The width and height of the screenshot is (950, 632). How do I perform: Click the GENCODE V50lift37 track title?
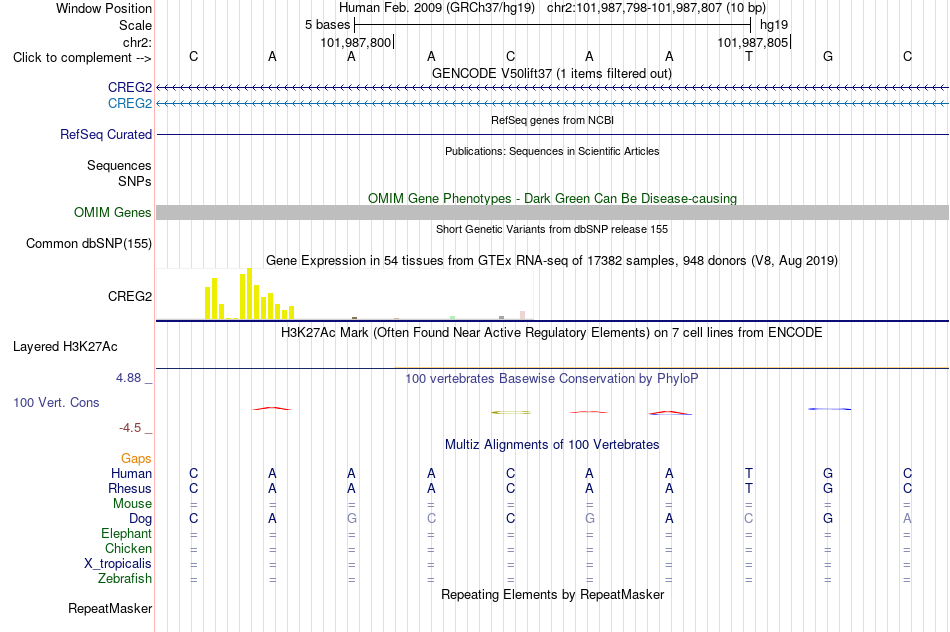click(552, 73)
